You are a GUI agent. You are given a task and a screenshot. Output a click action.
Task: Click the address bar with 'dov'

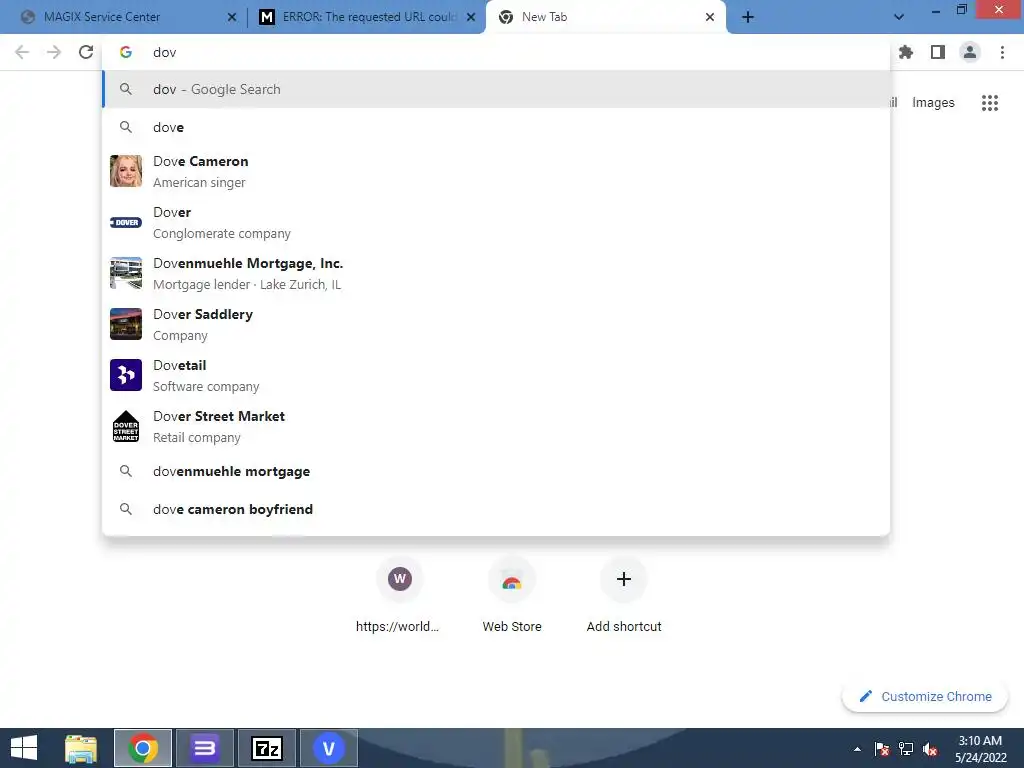click(x=496, y=52)
